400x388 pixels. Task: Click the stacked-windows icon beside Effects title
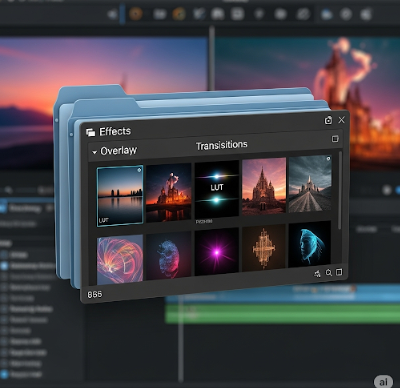[90, 132]
